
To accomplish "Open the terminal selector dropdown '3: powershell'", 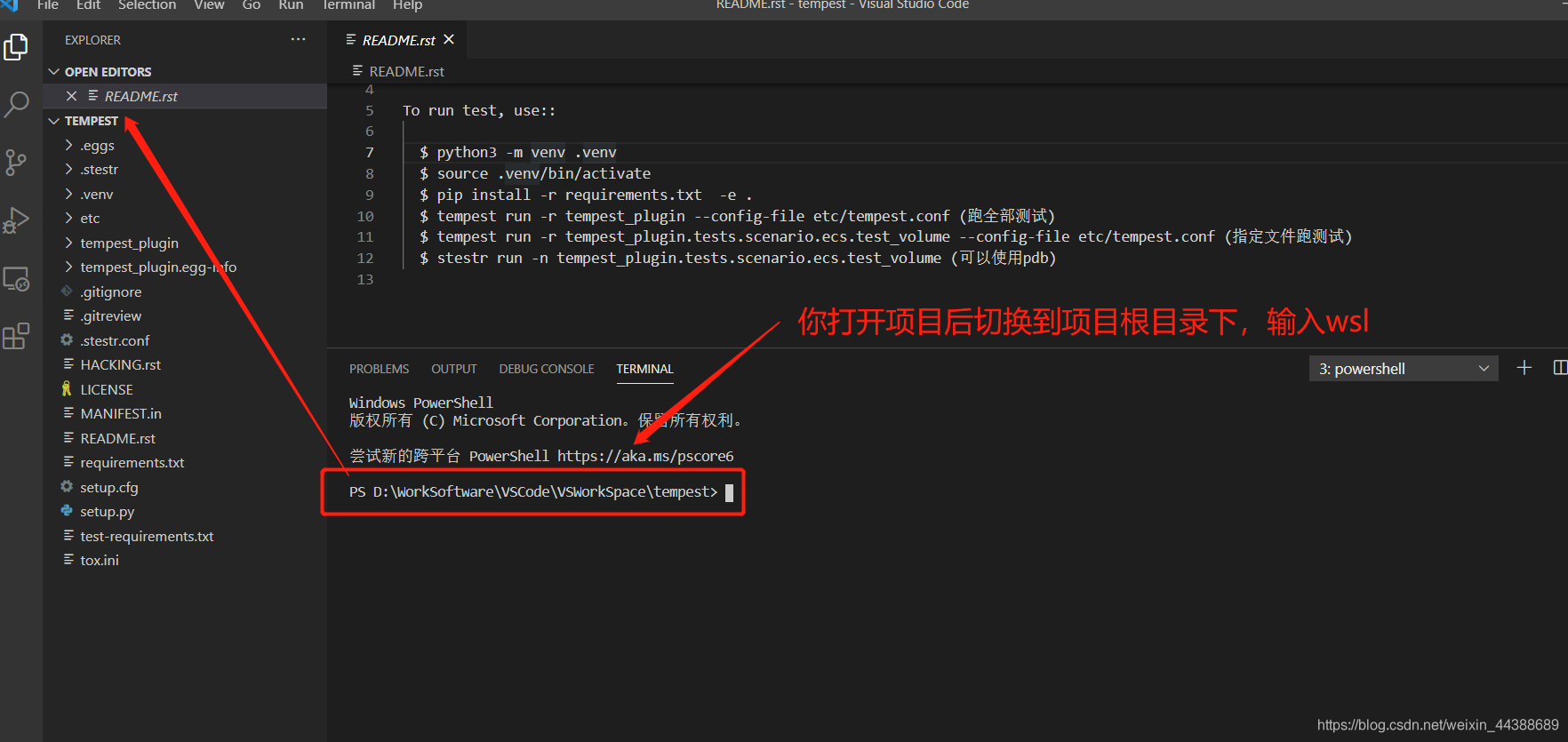I will coord(1404,369).
